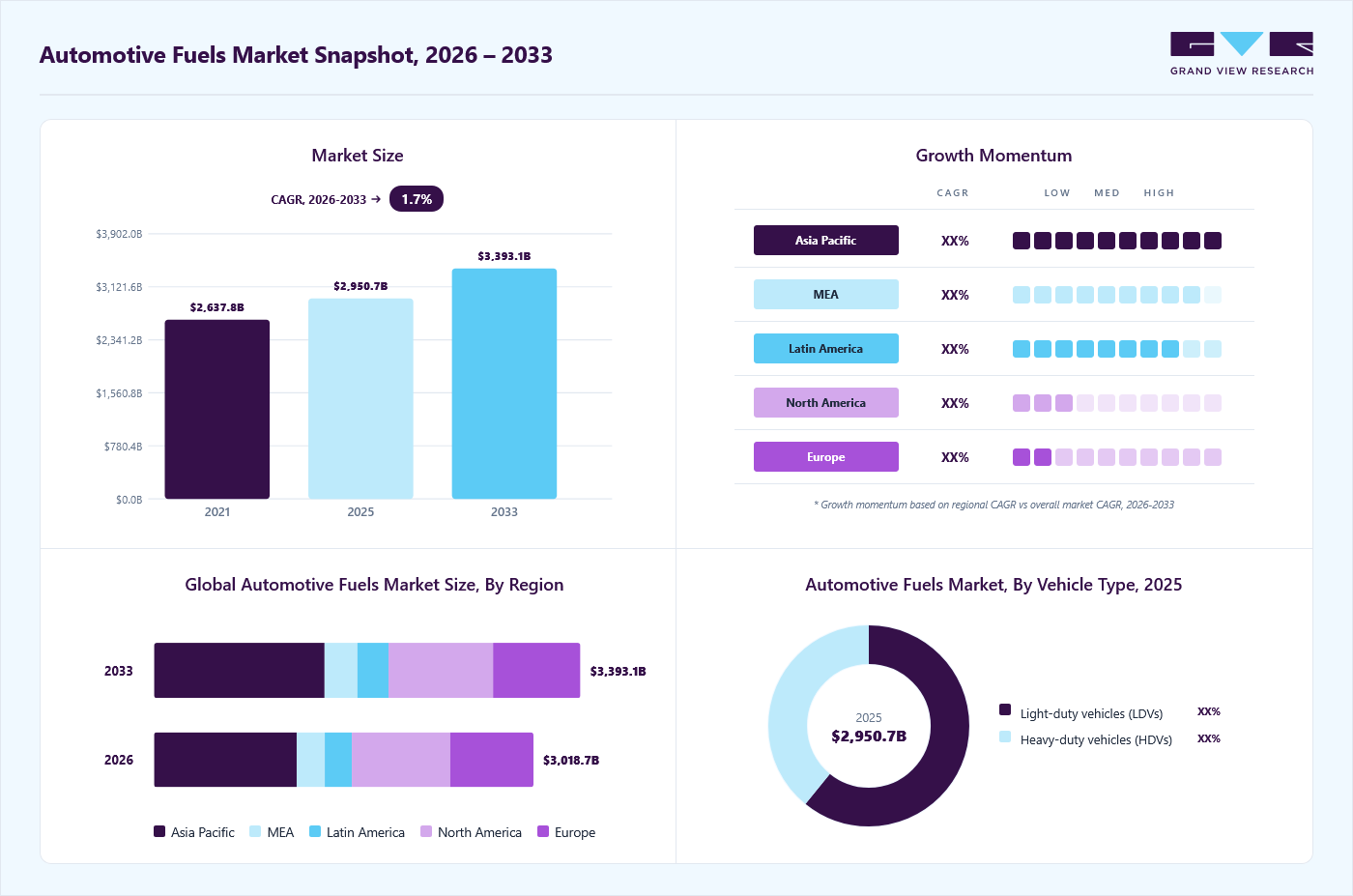The width and height of the screenshot is (1353, 896).
Task: Click the 2026 North America stacked bar segment
Action: [401, 760]
